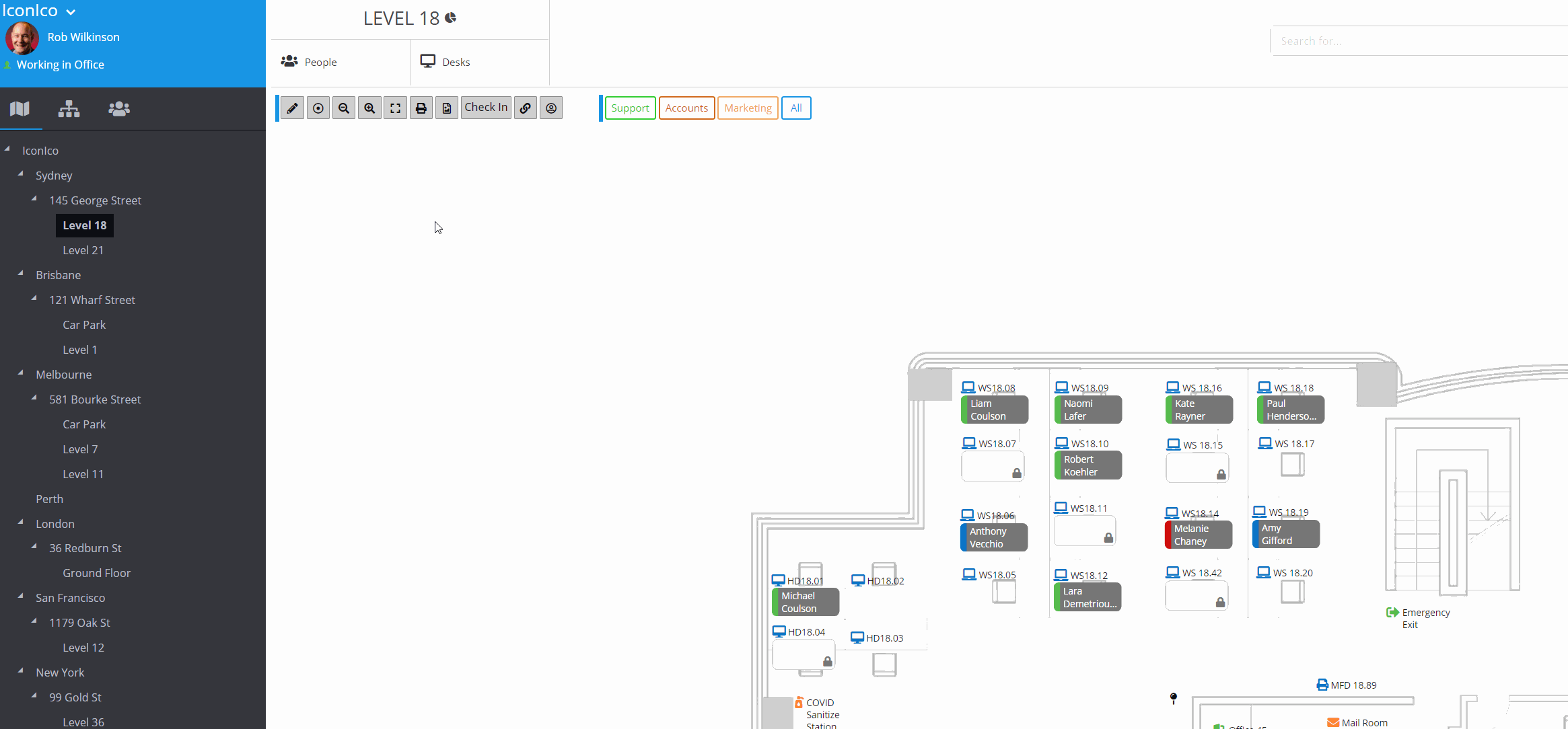Open the organization chart sidebar icon

pyautogui.click(x=69, y=109)
